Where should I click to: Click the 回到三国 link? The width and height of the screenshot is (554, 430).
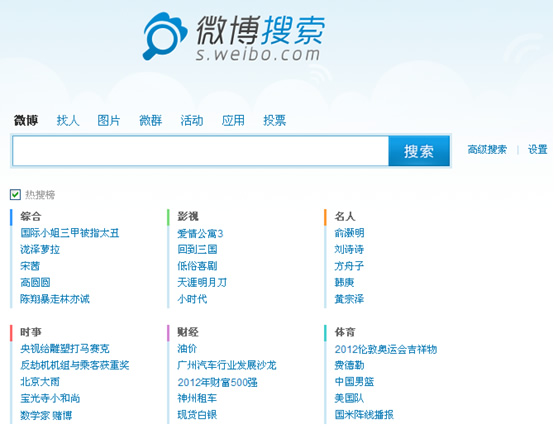coord(197,249)
